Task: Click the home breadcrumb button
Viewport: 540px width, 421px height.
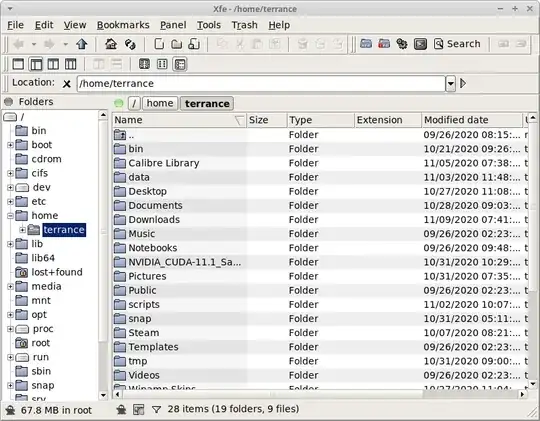Action: click(160, 103)
